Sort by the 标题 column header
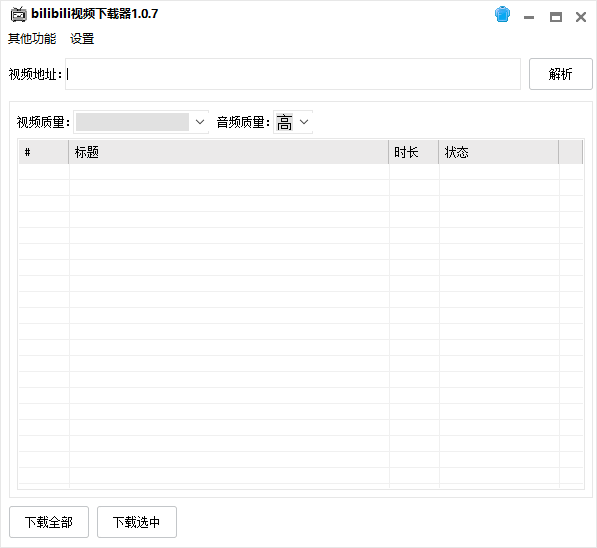597x548 pixels. click(x=228, y=152)
